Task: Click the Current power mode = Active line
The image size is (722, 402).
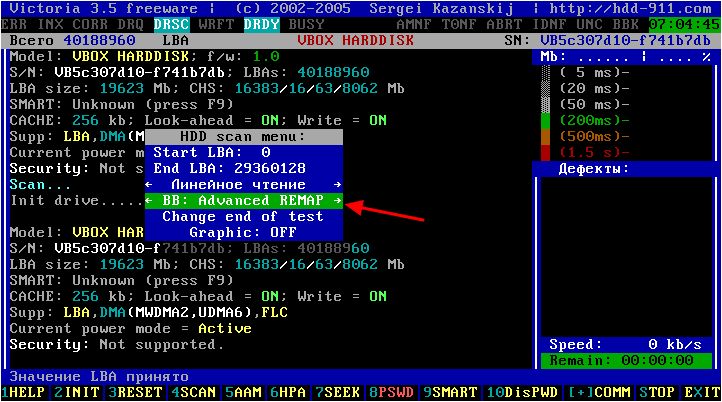Action: click(131, 329)
